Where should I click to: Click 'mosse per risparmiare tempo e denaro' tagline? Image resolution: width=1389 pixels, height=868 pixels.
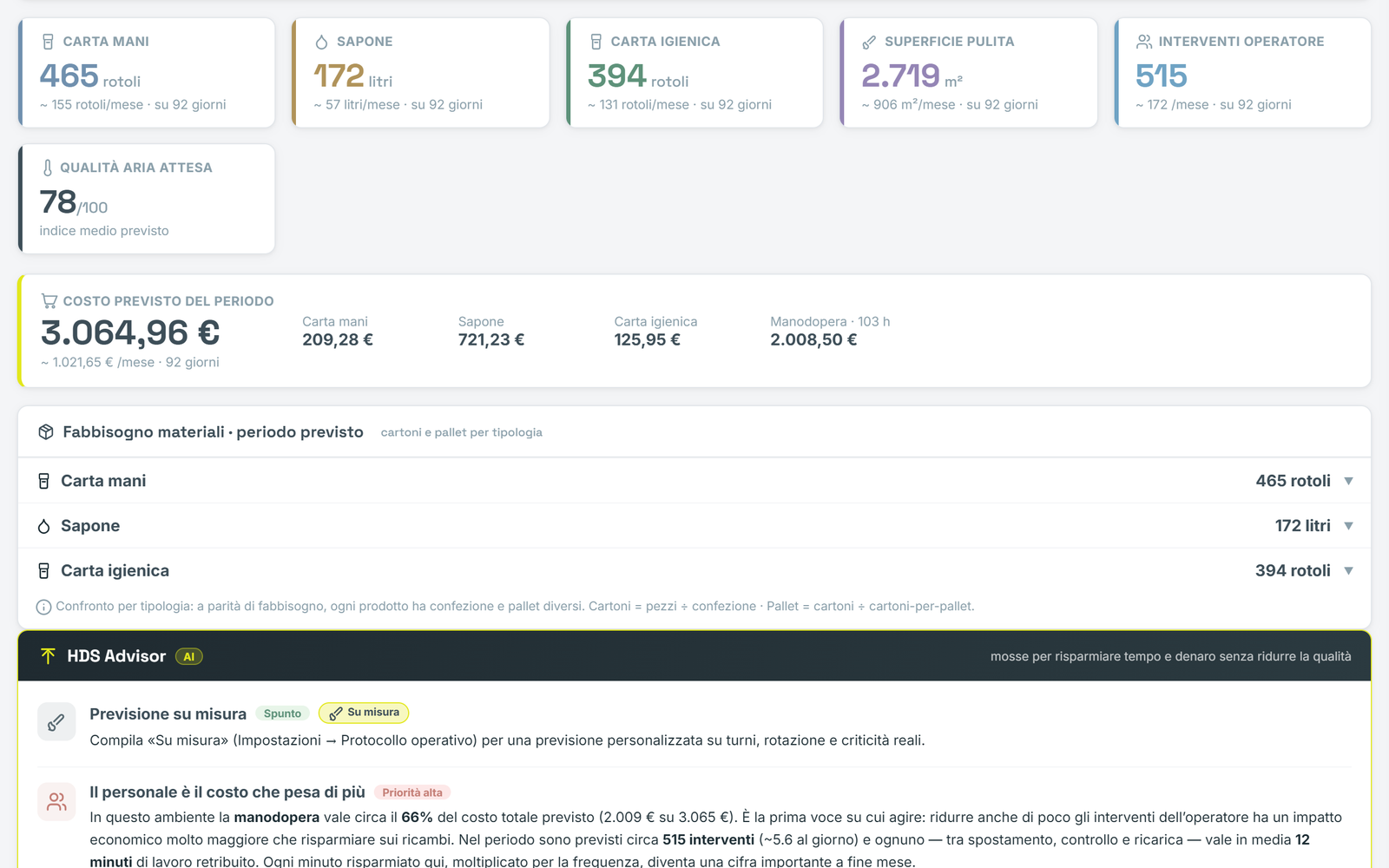coord(1171,656)
